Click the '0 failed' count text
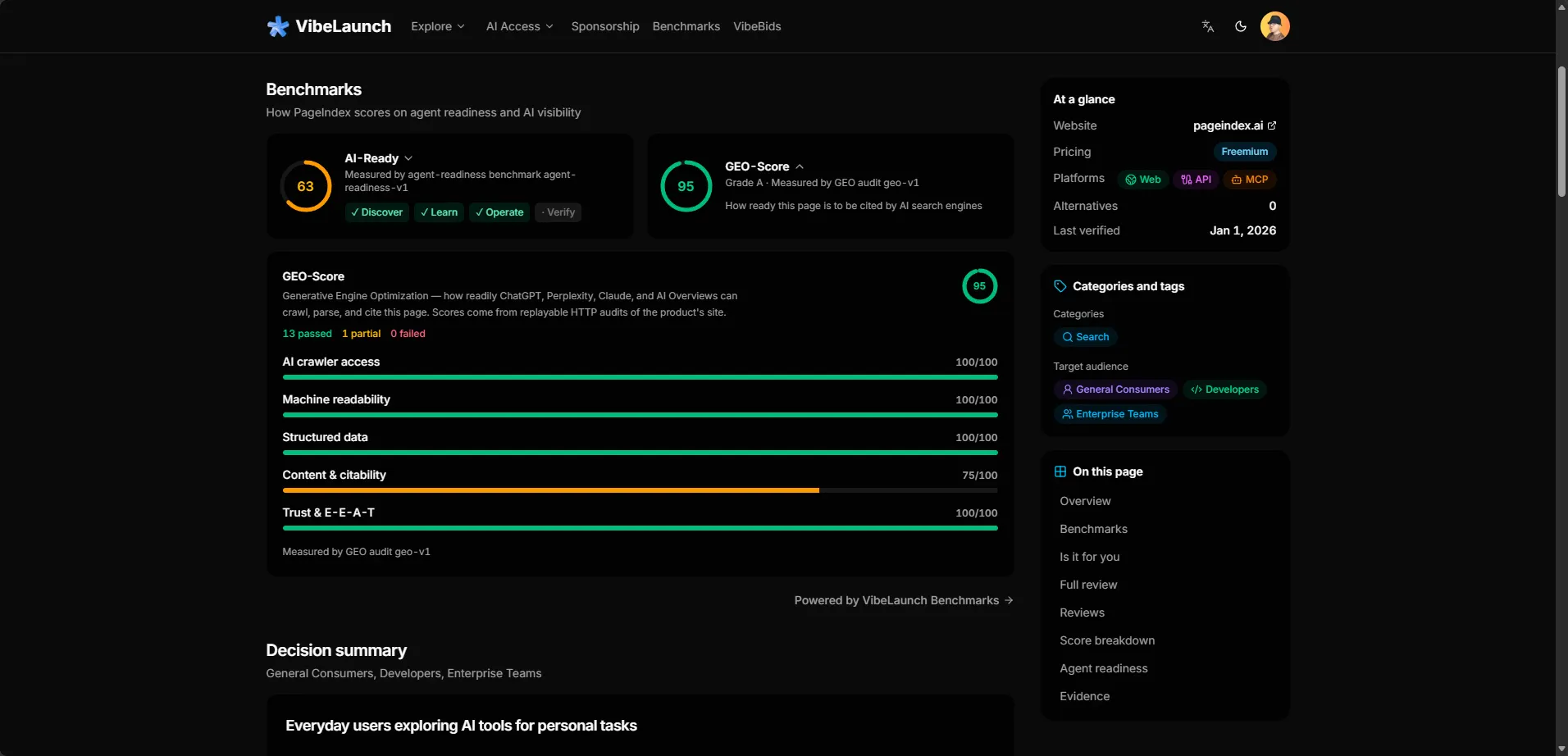Image resolution: width=1568 pixels, height=756 pixels. [408, 334]
